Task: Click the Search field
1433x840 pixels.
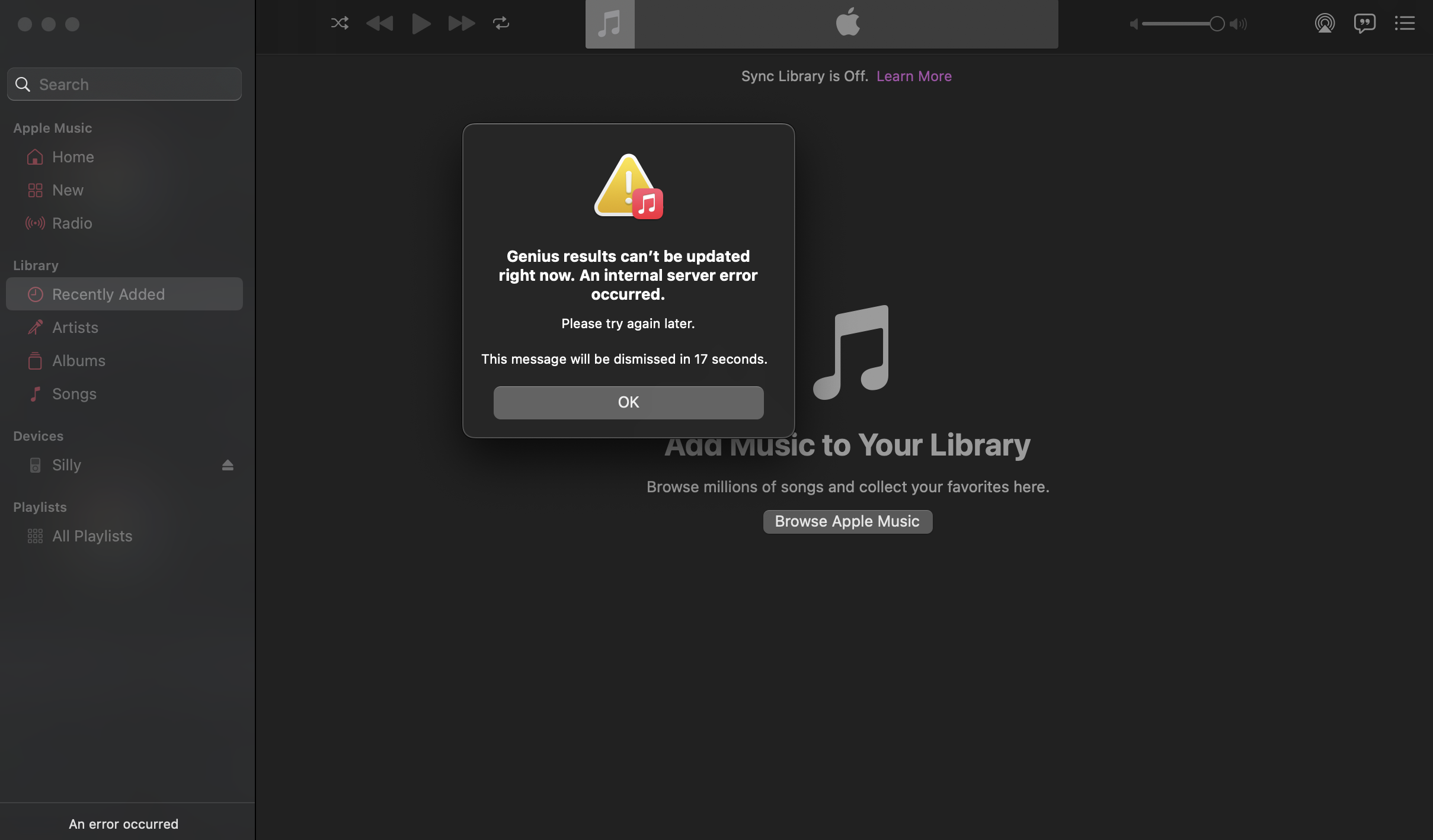Action: pyautogui.click(x=124, y=85)
